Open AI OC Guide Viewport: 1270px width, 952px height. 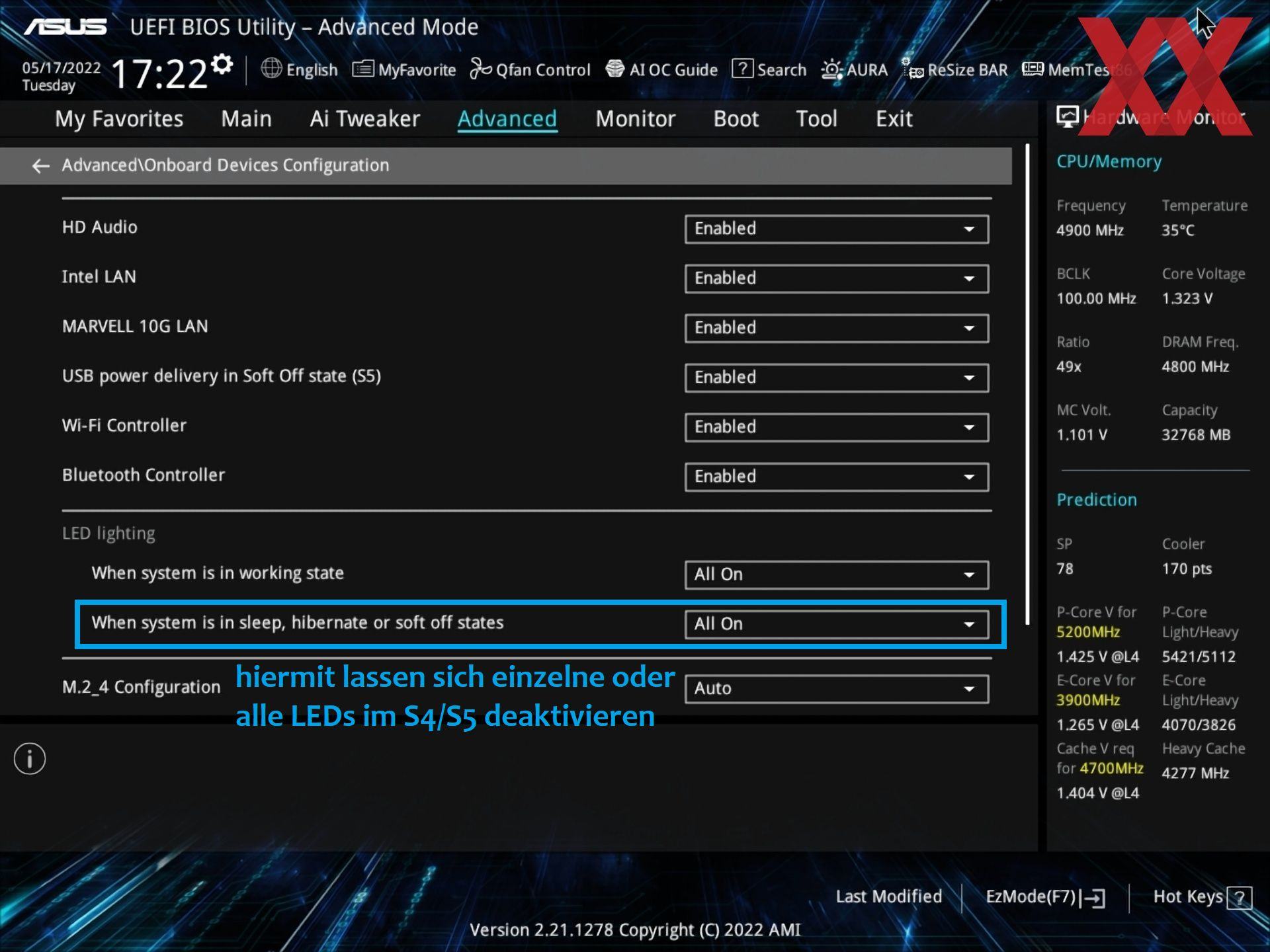[x=661, y=69]
